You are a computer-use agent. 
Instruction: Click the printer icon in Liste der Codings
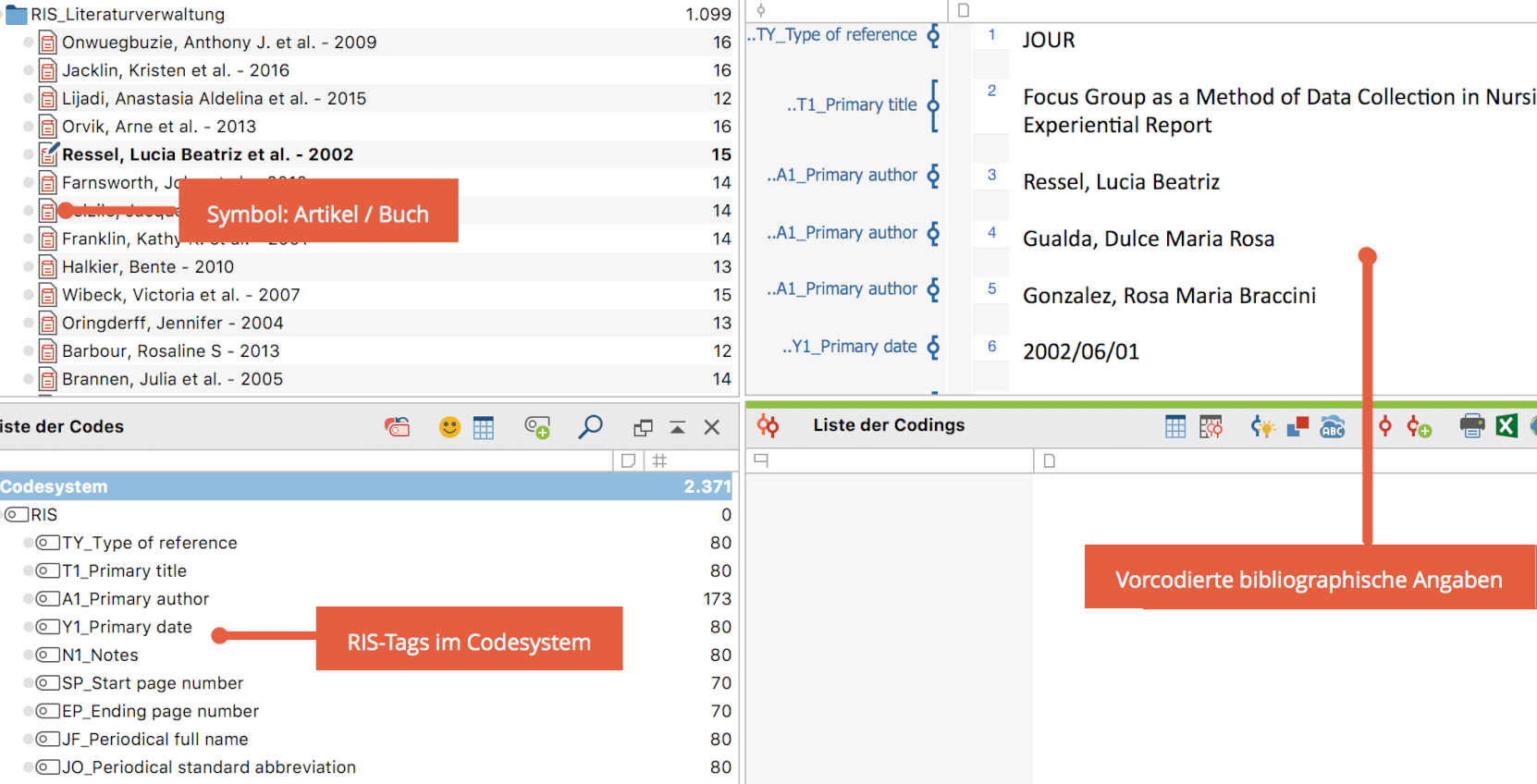tap(1471, 426)
